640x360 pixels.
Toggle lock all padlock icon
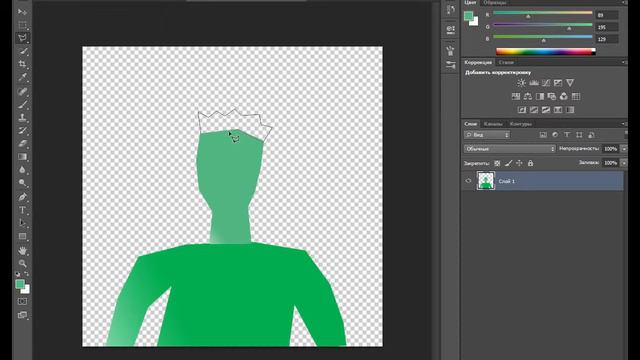coord(530,163)
